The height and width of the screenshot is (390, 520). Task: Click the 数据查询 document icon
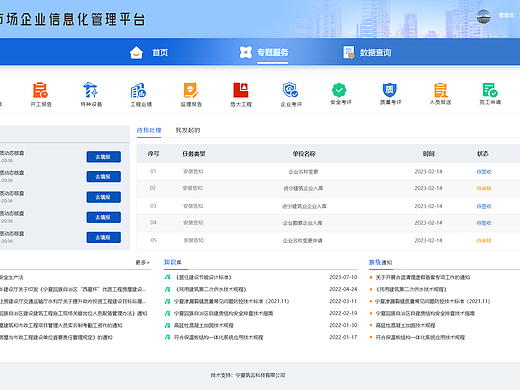pos(349,52)
